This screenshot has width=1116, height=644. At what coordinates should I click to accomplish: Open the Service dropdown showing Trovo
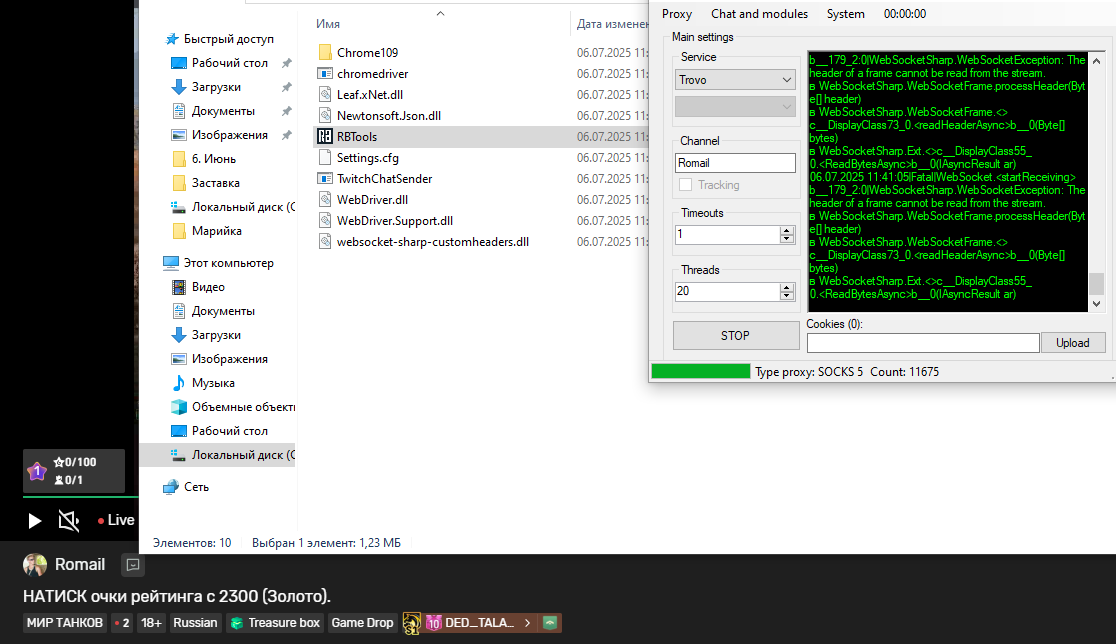(x=735, y=79)
